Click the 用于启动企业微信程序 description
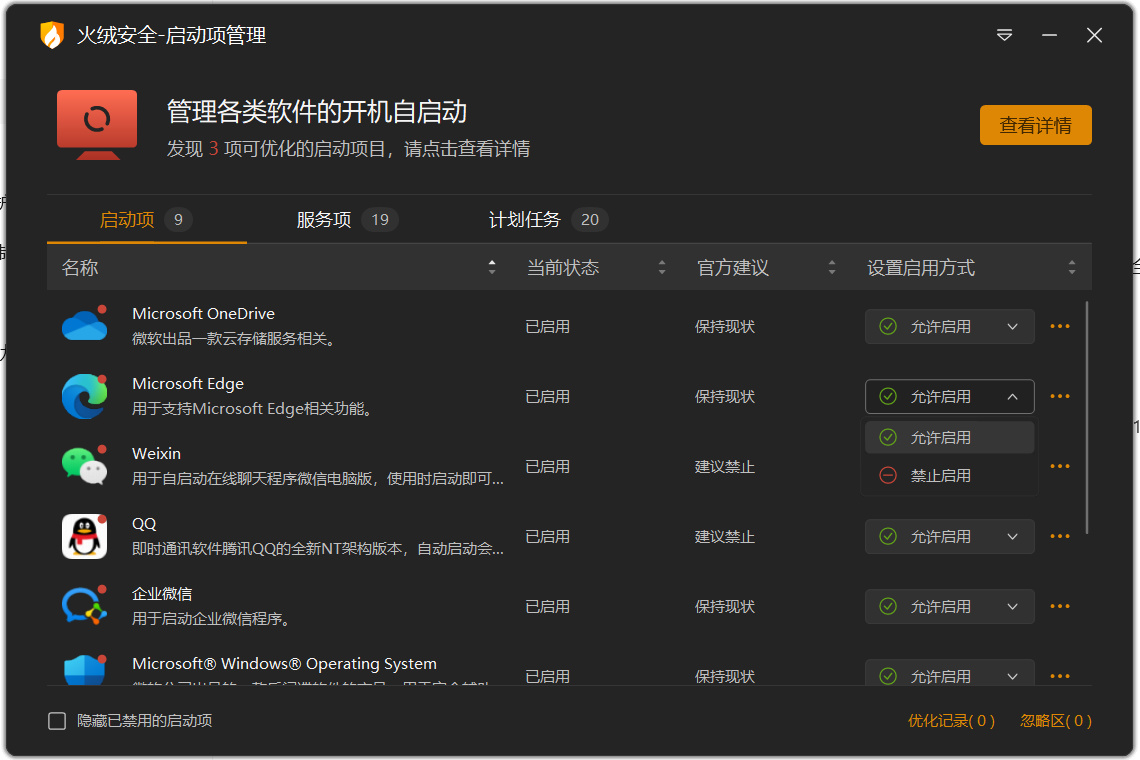Image resolution: width=1140 pixels, height=760 pixels. pos(212,619)
